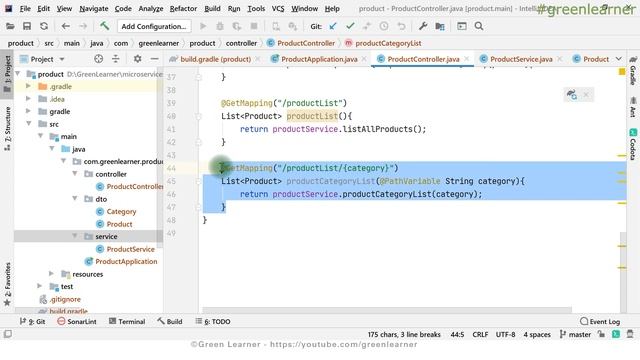640x360 pixels.
Task: Click the Search Everywhere magnifier icon
Action: 479,27
